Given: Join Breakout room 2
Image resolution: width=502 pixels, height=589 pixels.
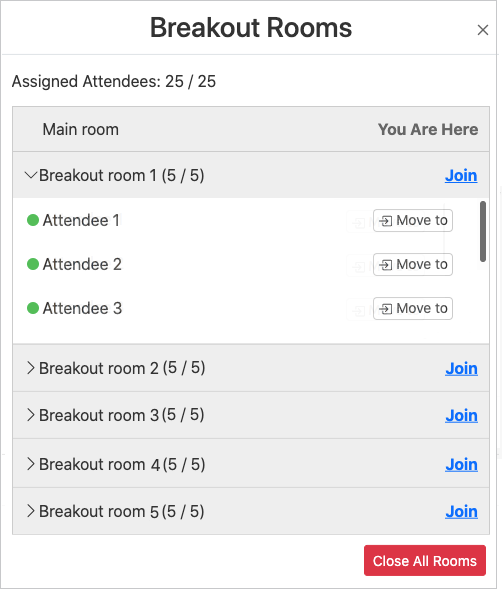Looking at the screenshot, I should [461, 369].
